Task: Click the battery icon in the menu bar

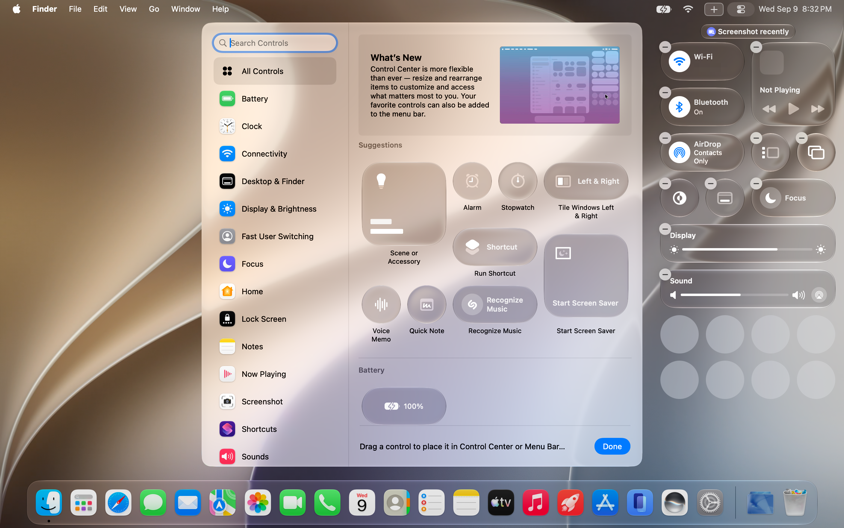Action: [x=663, y=9]
